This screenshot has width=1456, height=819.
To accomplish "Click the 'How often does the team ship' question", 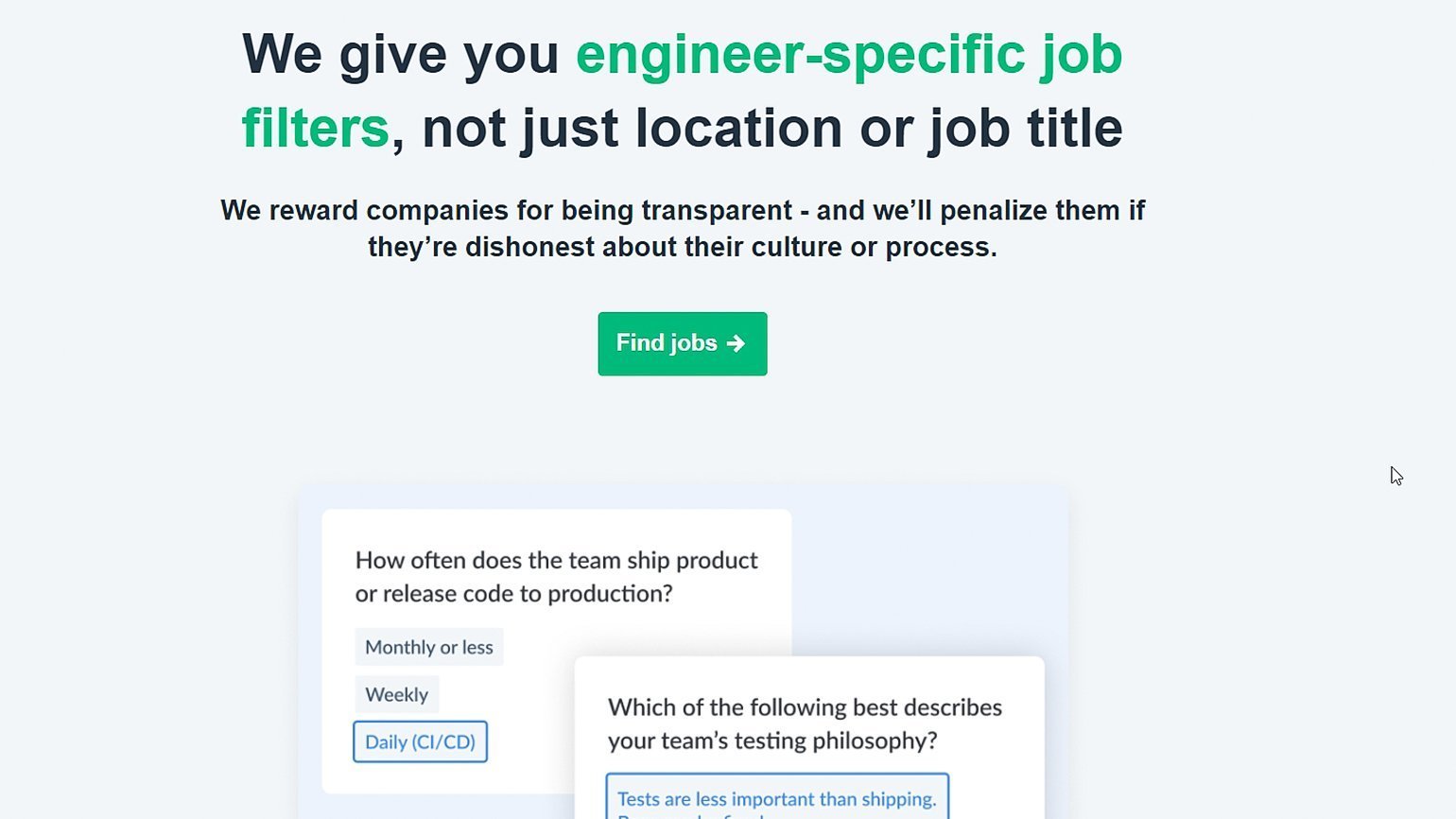I will (x=556, y=560).
